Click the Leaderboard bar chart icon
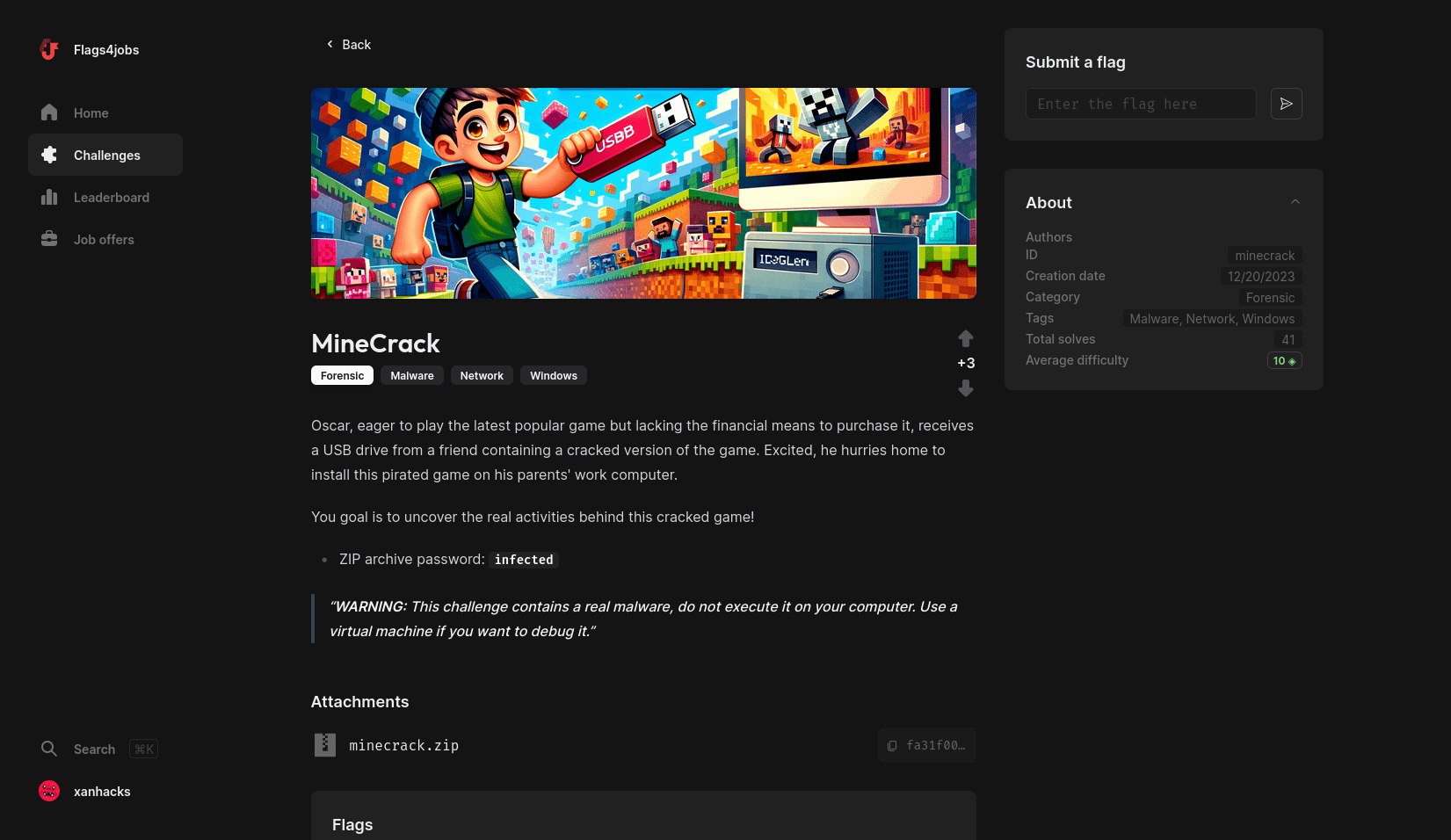This screenshot has width=1451, height=840. click(x=49, y=197)
